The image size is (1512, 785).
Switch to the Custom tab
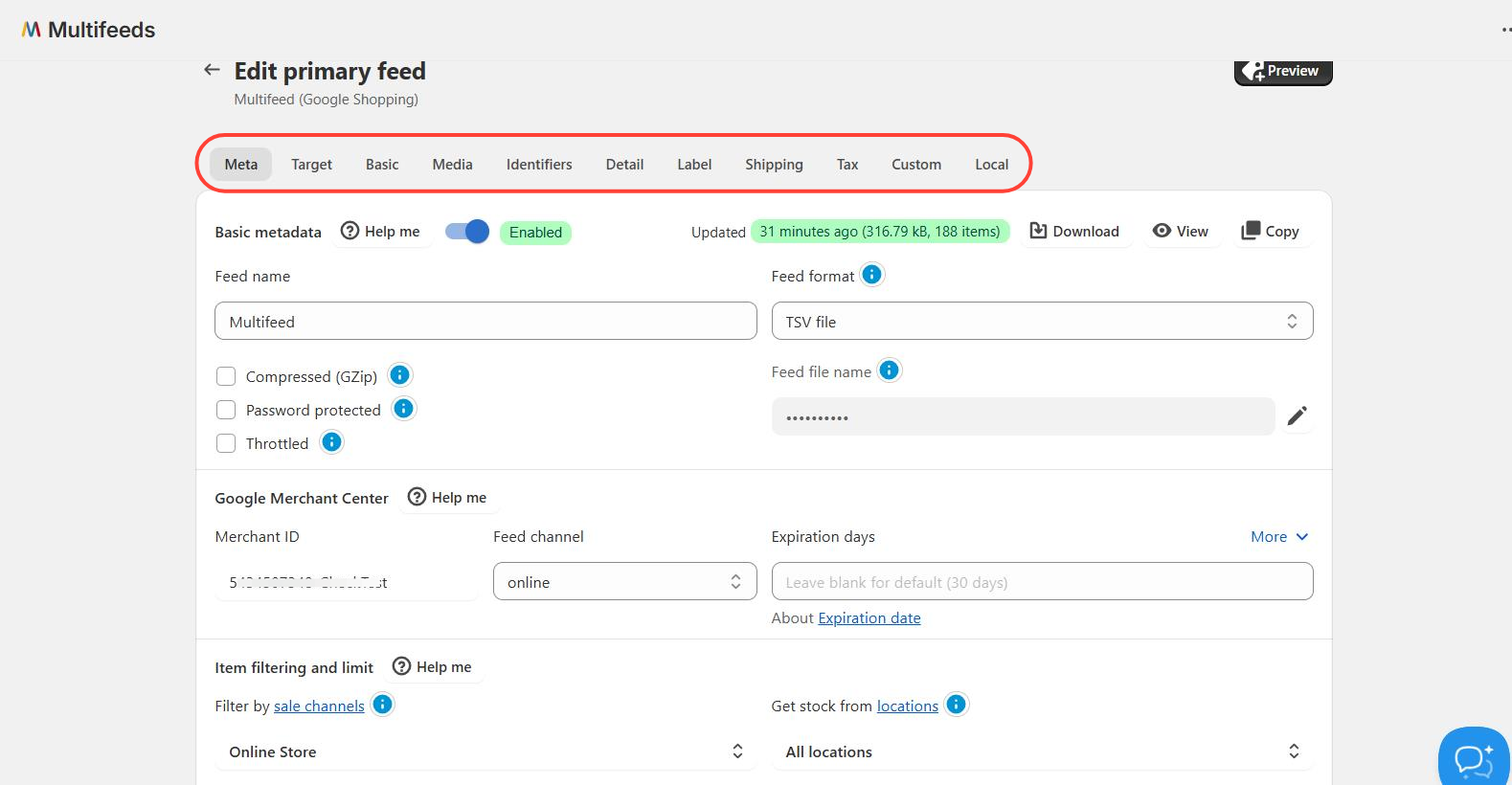click(x=916, y=165)
